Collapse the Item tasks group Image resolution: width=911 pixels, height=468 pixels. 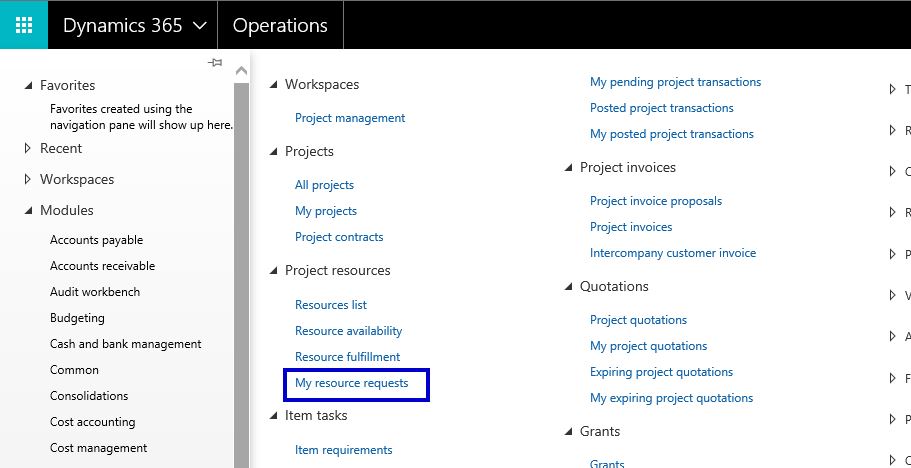pyautogui.click(x=274, y=415)
